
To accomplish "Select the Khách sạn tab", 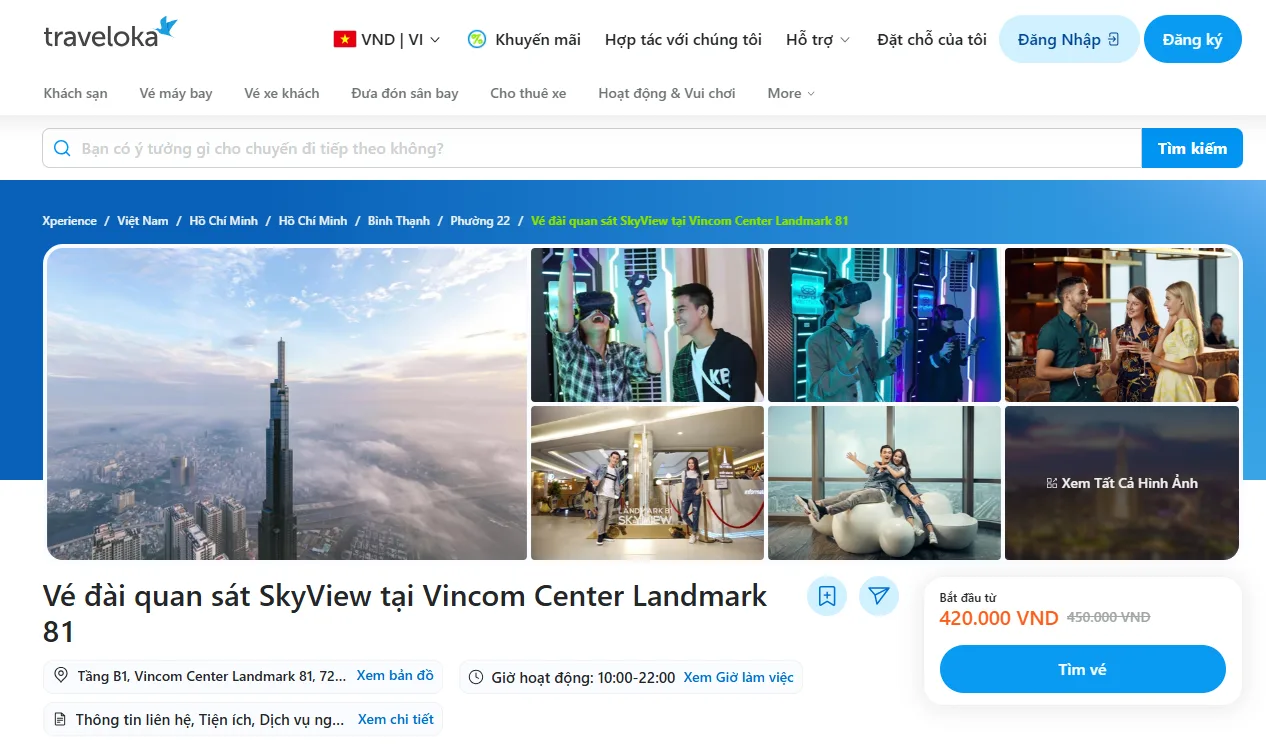I will (x=75, y=93).
